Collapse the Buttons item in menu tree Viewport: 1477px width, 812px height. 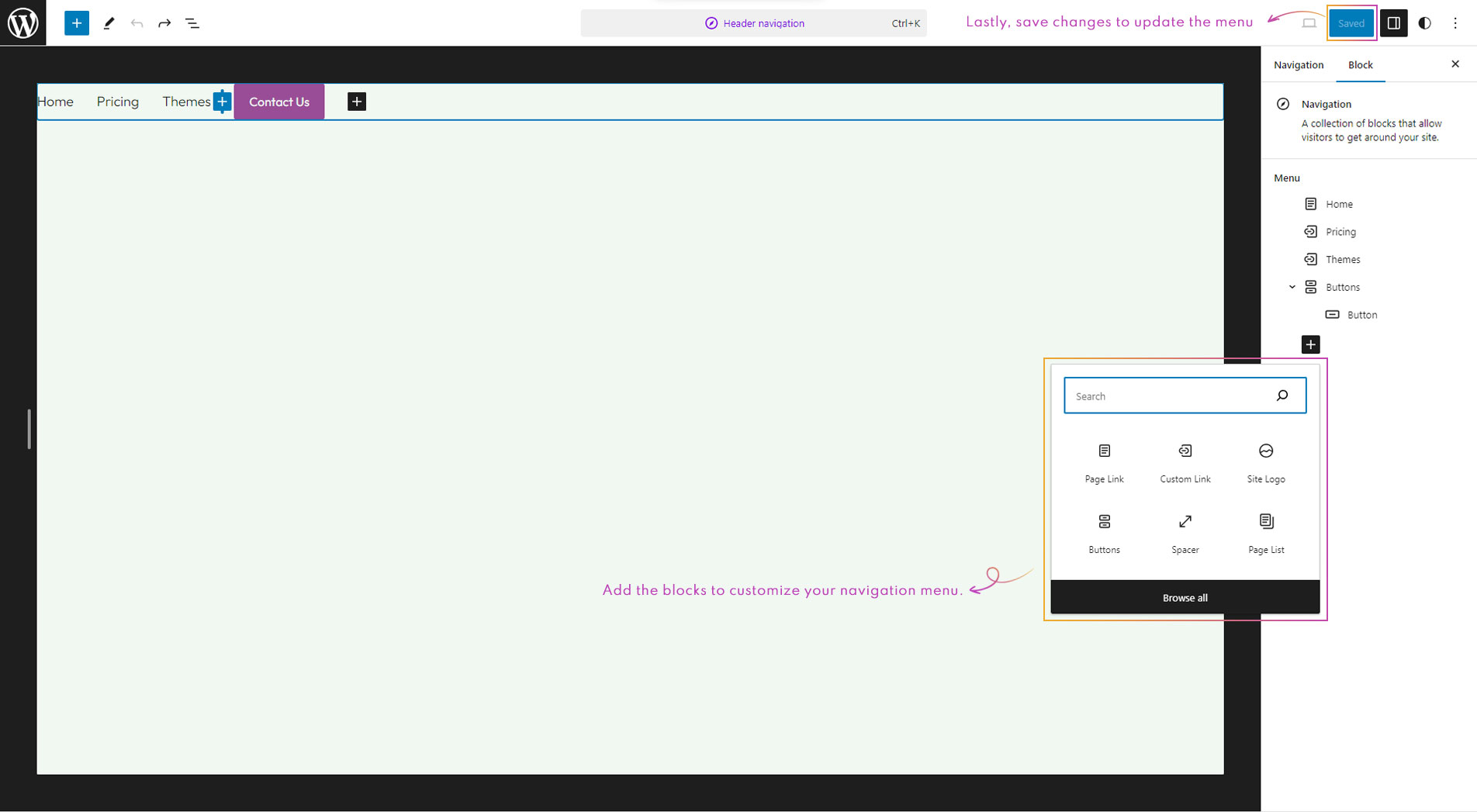(x=1292, y=287)
